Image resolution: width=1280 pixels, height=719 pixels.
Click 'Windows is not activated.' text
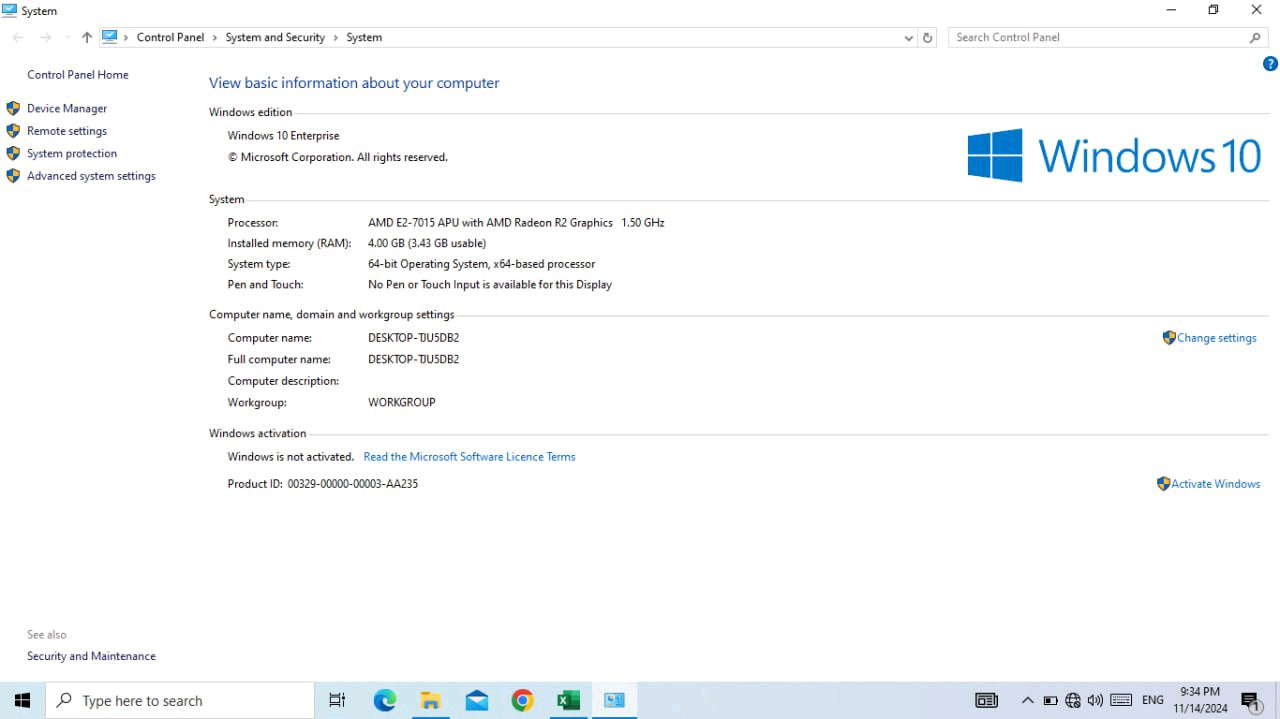pyautogui.click(x=291, y=457)
